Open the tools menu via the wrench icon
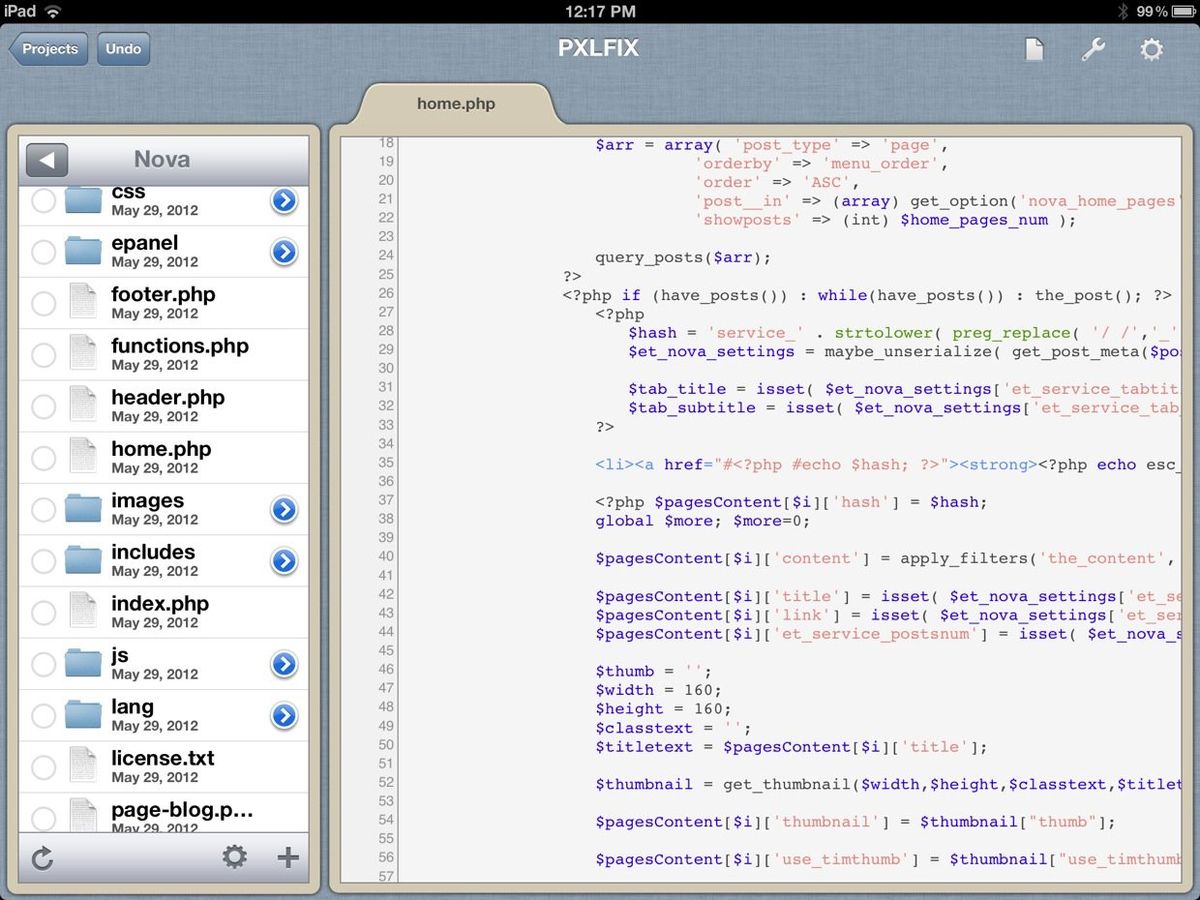 point(1093,48)
